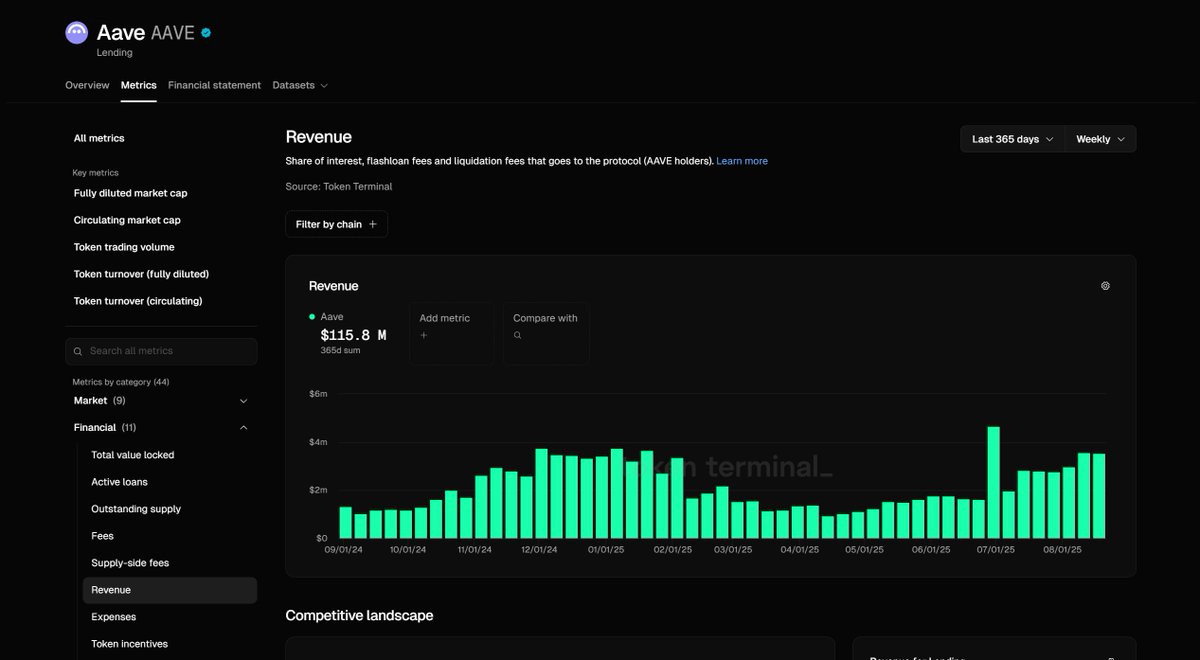This screenshot has height=660, width=1200.
Task: Click the Filter by chain button
Action: click(336, 224)
